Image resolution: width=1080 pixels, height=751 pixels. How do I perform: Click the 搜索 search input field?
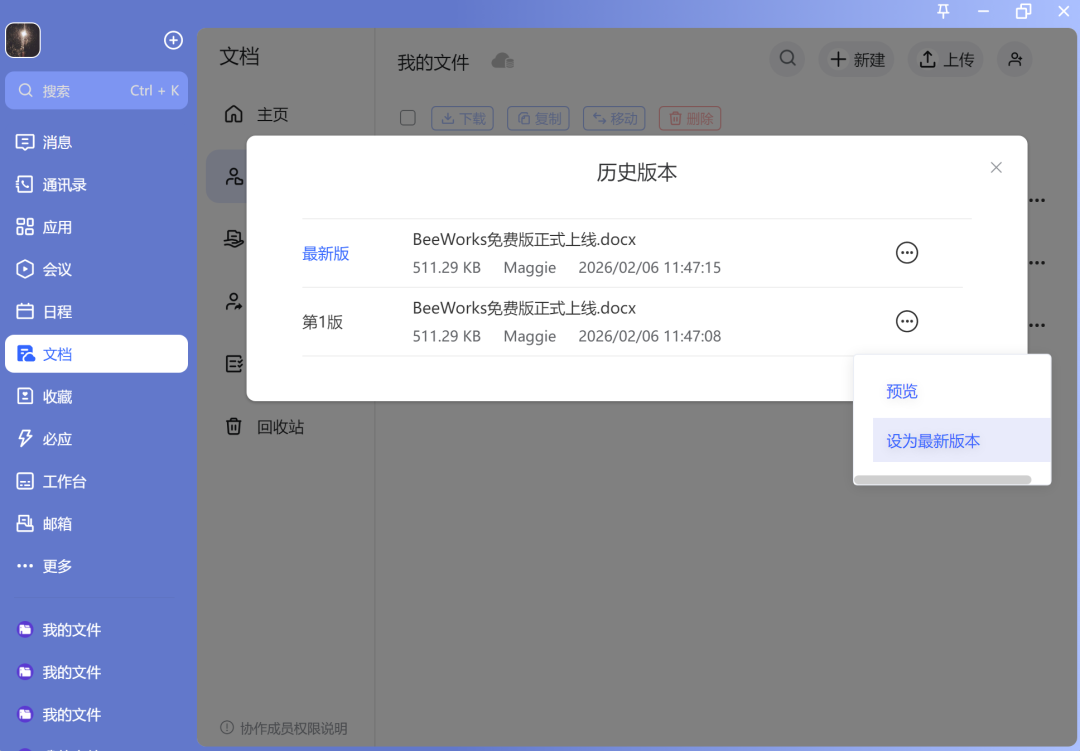click(x=96, y=90)
